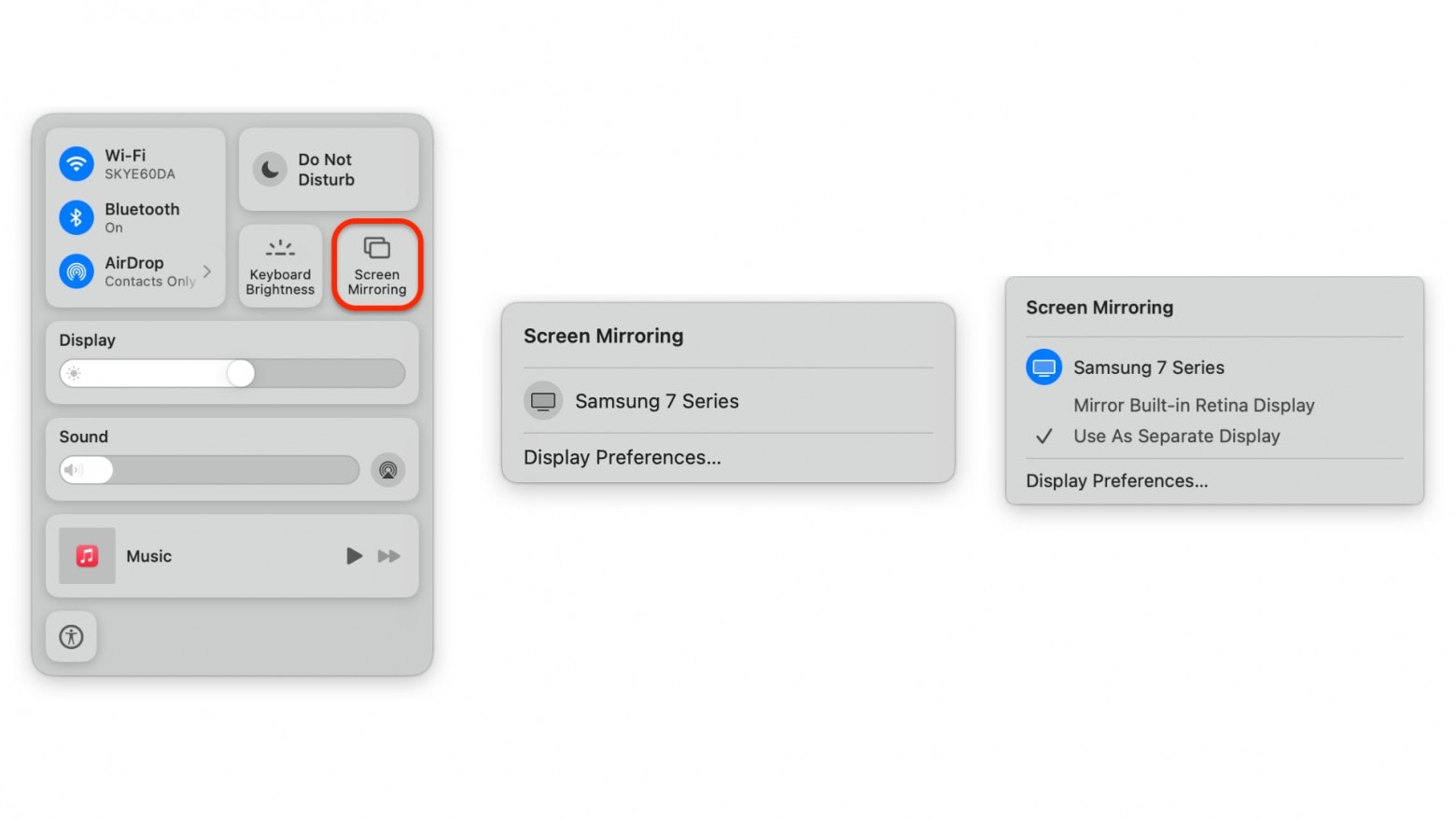Expand AirDrop options with the chevron
Screen dimensions: 1456x819
206,271
